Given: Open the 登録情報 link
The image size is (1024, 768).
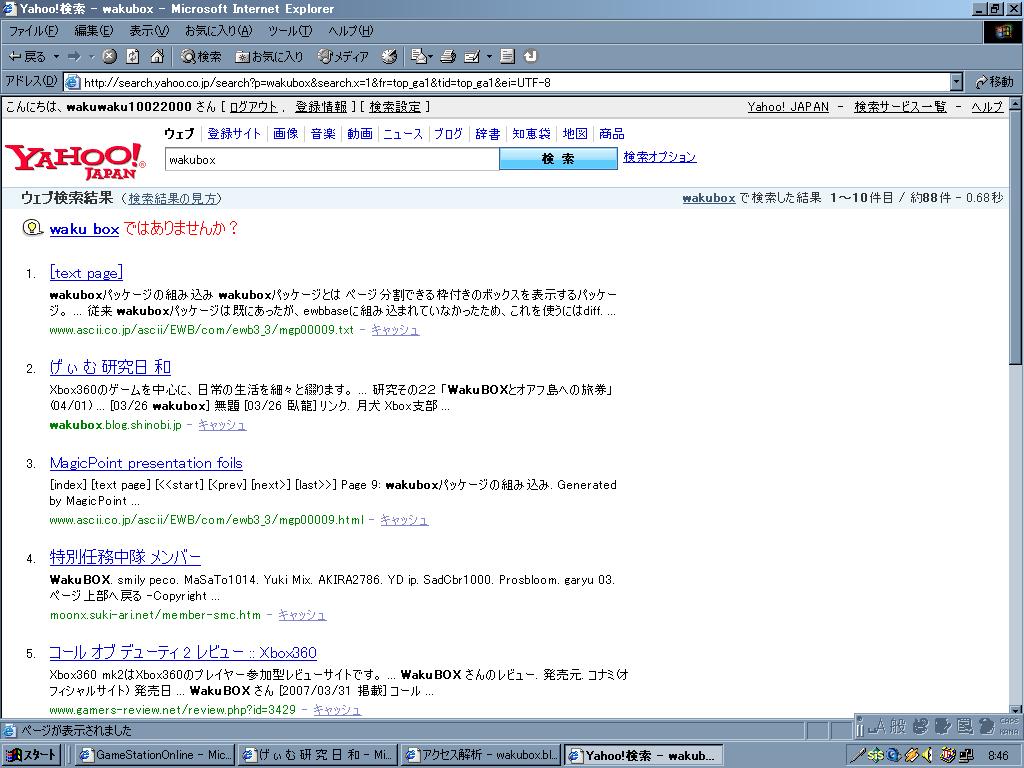Looking at the screenshot, I should [x=321, y=107].
